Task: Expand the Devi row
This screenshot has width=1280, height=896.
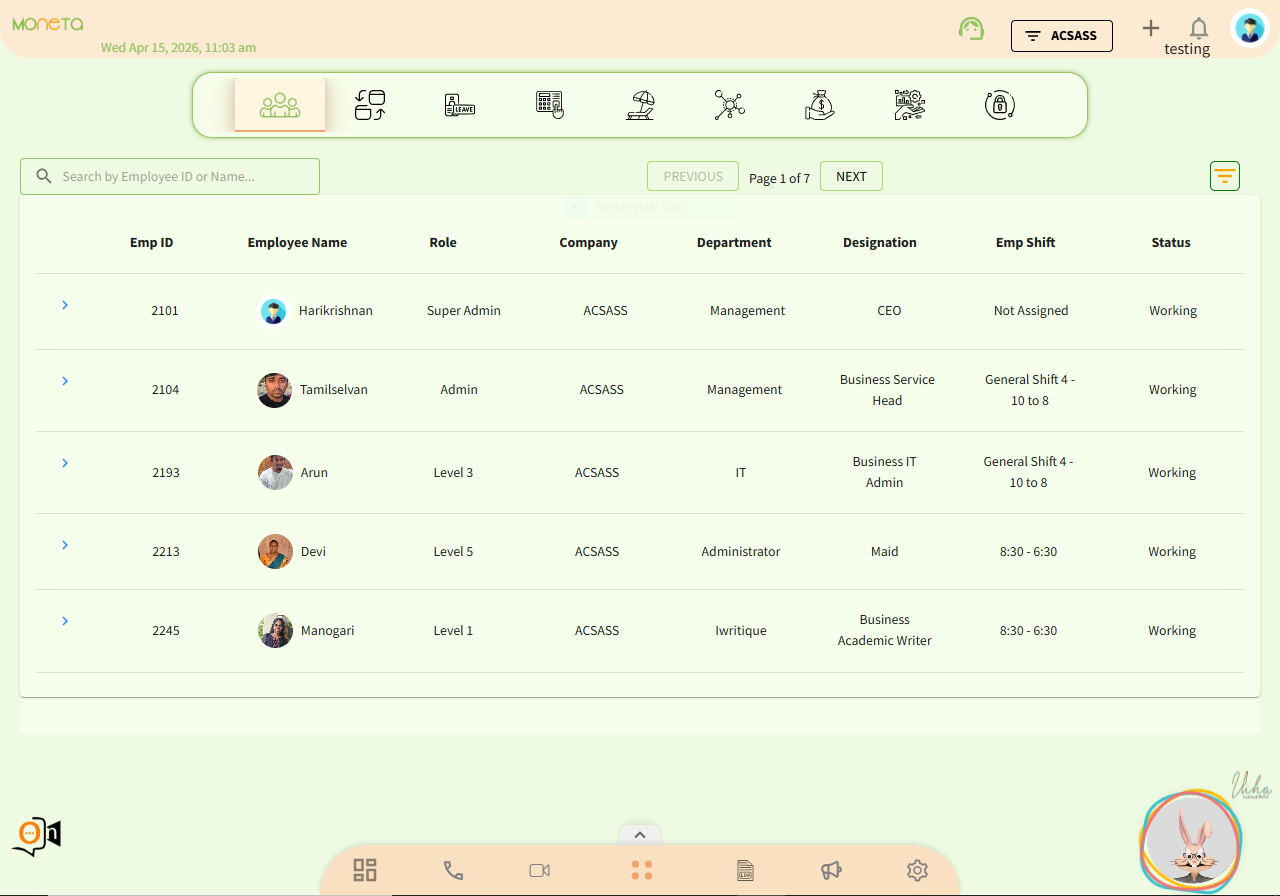Action: pos(65,545)
